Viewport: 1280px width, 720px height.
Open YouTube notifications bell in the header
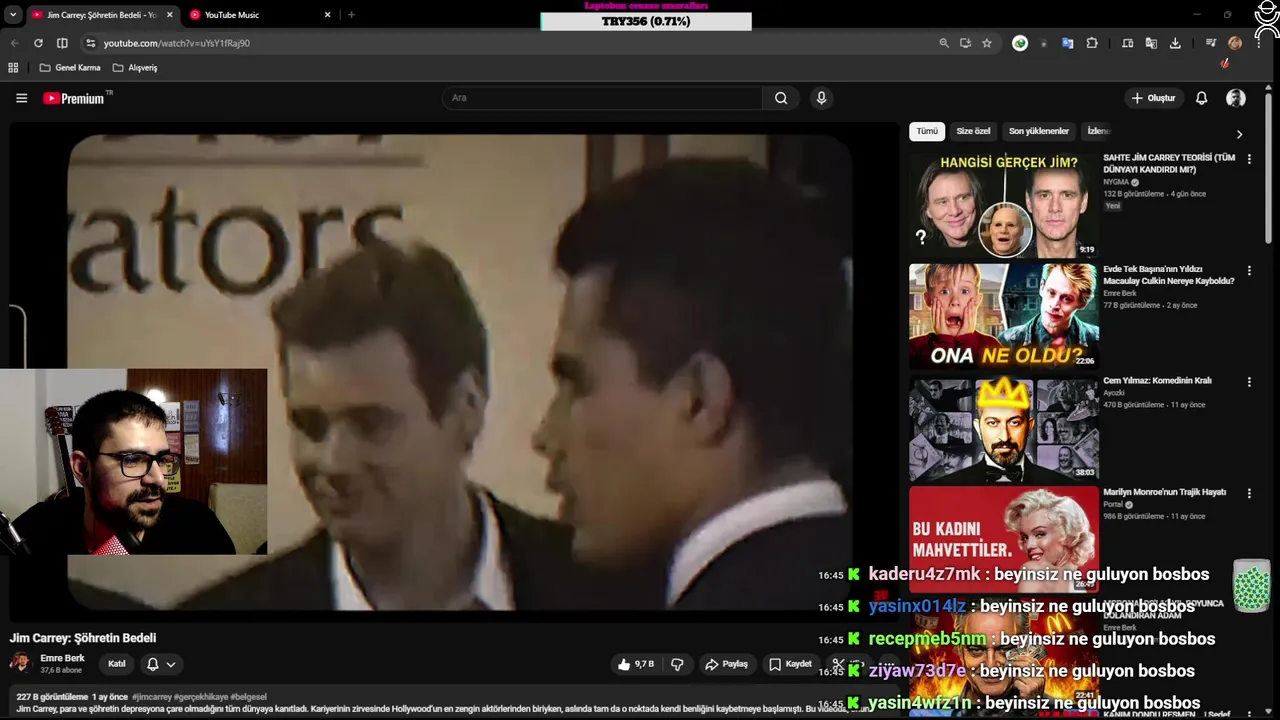(x=1201, y=98)
